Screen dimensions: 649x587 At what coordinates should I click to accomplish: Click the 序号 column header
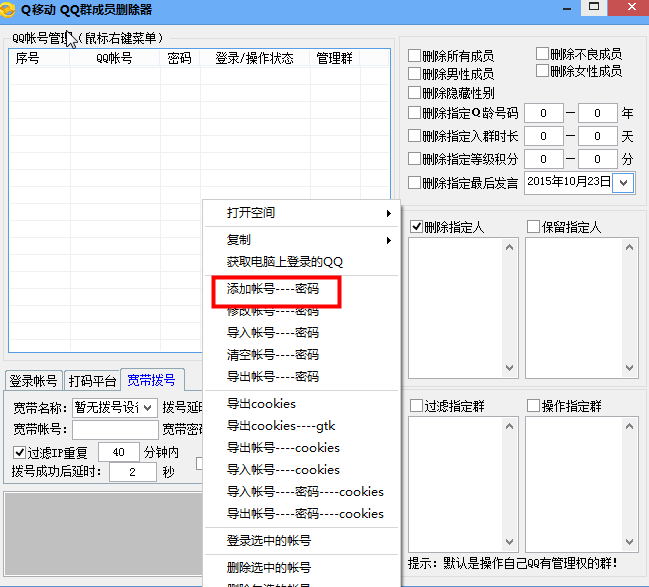tap(39, 58)
